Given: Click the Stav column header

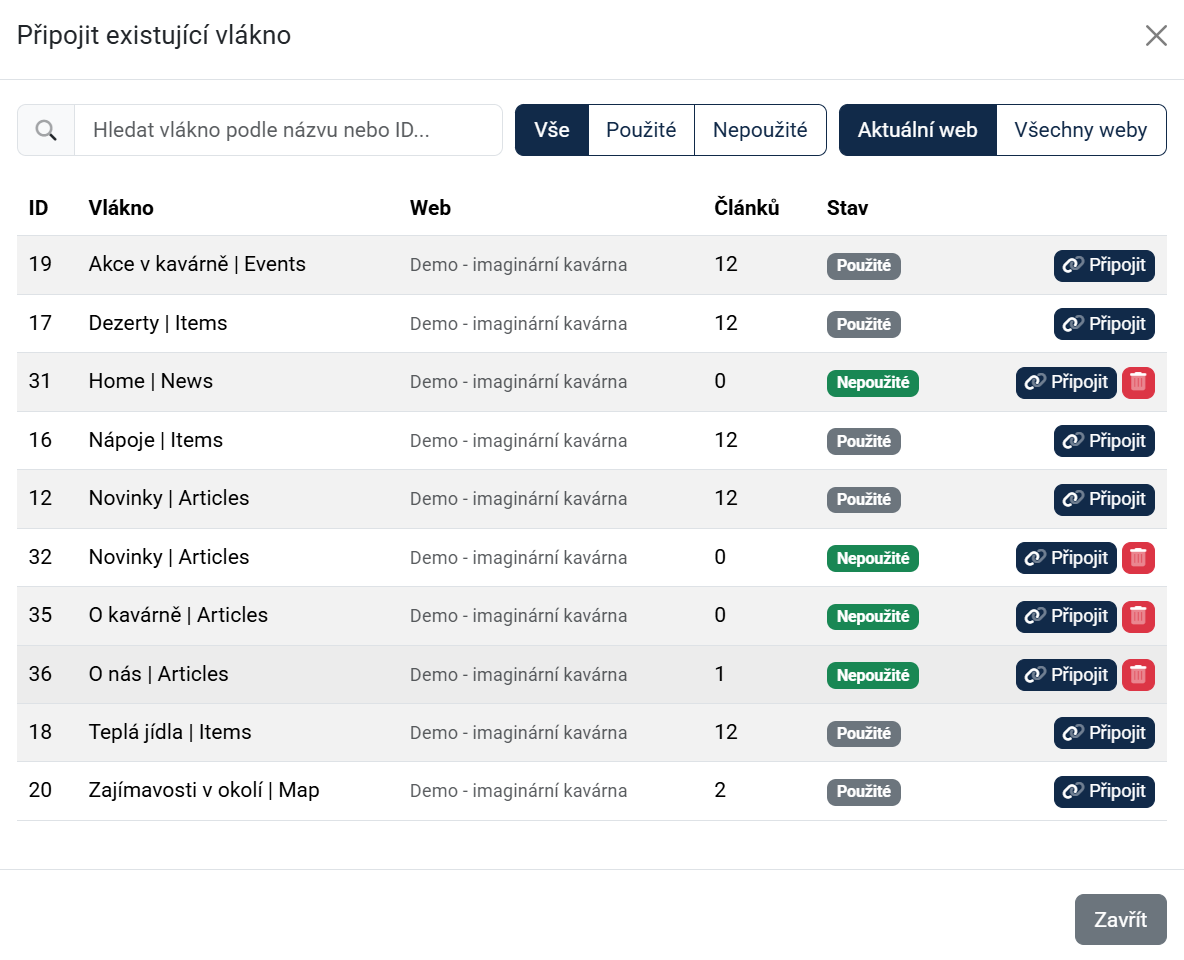Looking at the screenshot, I should 847,208.
